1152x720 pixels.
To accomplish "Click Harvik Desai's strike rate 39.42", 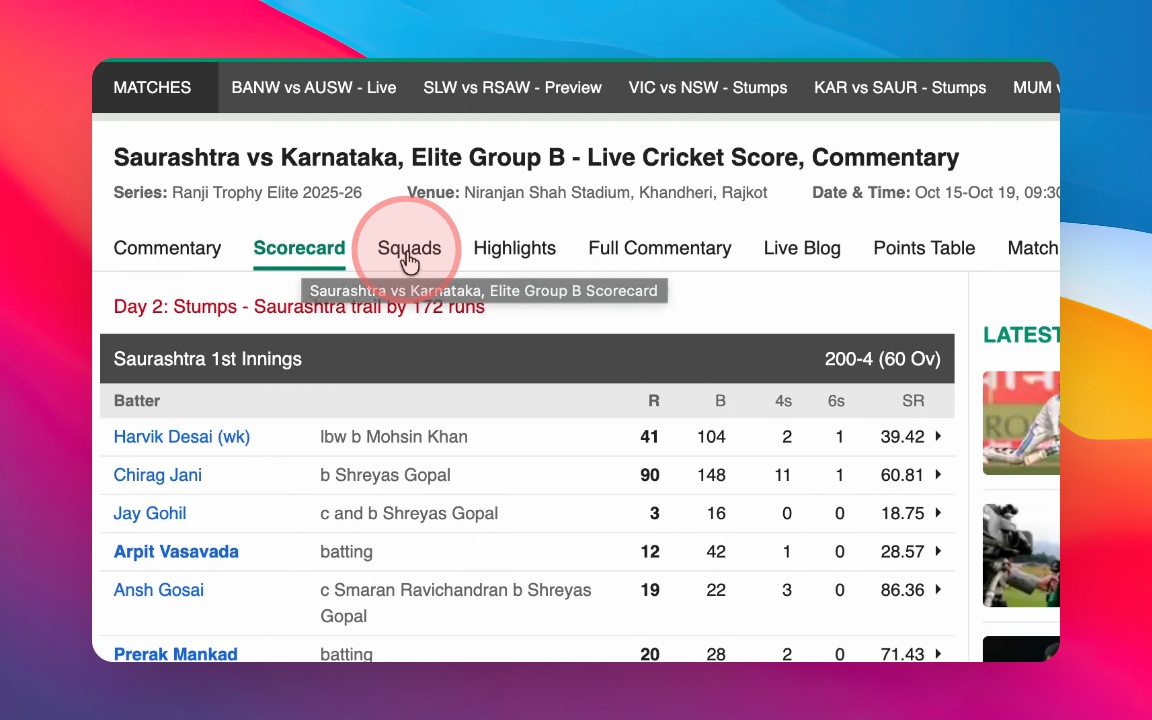I will 902,436.
